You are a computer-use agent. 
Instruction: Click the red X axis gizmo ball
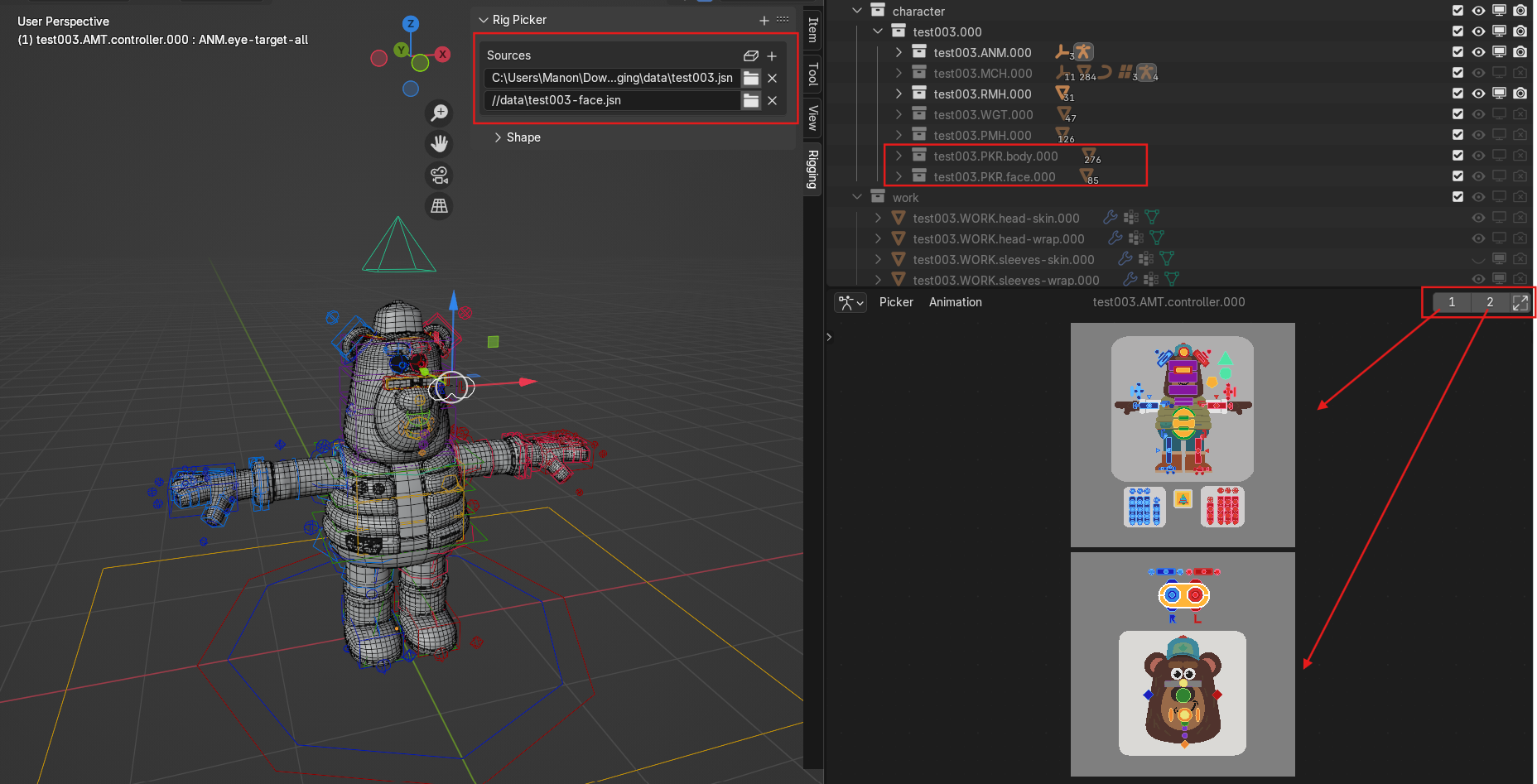click(443, 55)
